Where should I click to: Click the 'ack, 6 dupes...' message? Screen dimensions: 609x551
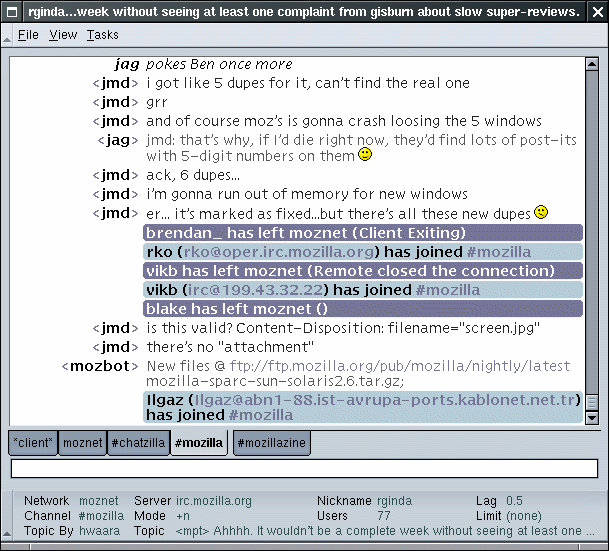[193, 175]
